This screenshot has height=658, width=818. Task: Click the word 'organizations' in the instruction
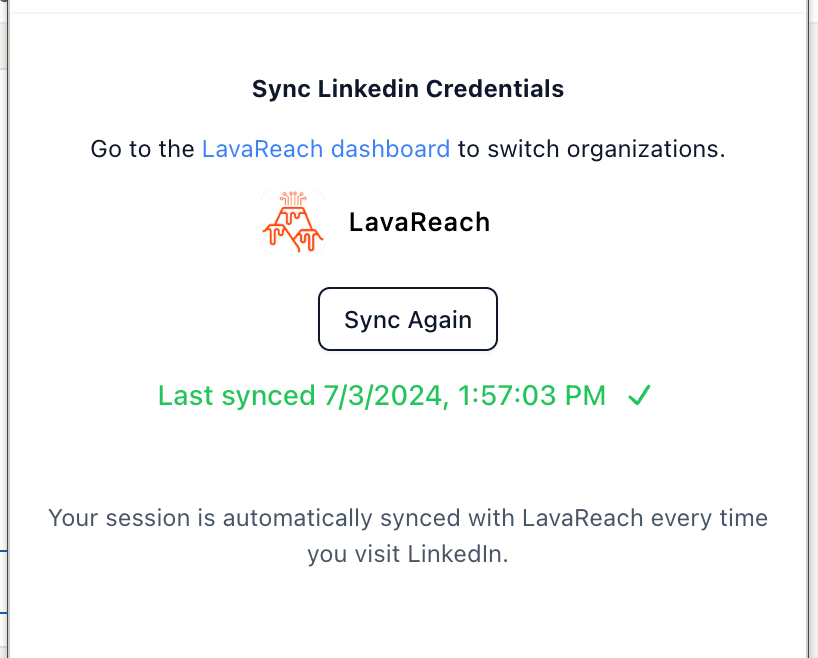point(645,150)
